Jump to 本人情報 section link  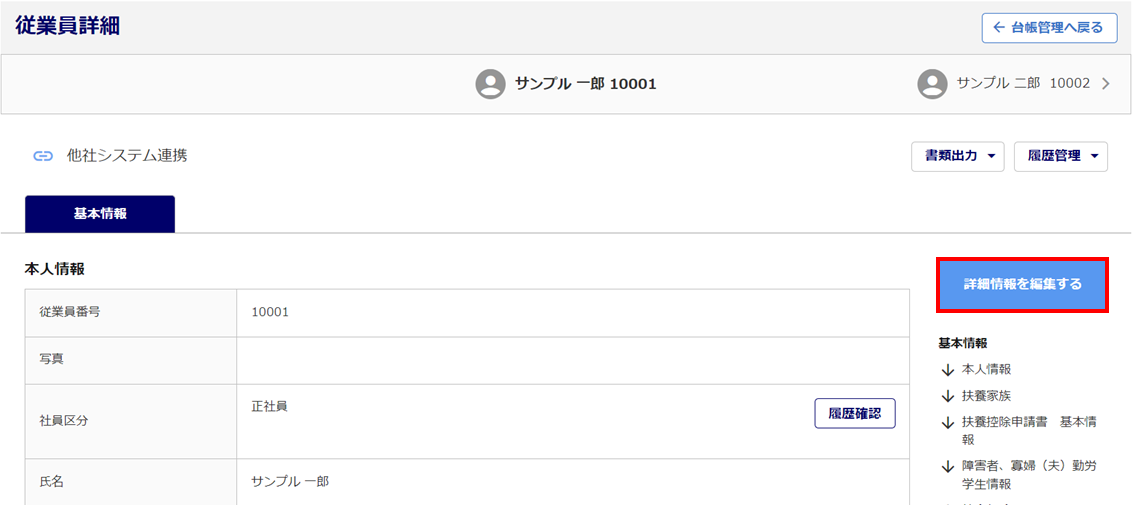click(x=986, y=370)
